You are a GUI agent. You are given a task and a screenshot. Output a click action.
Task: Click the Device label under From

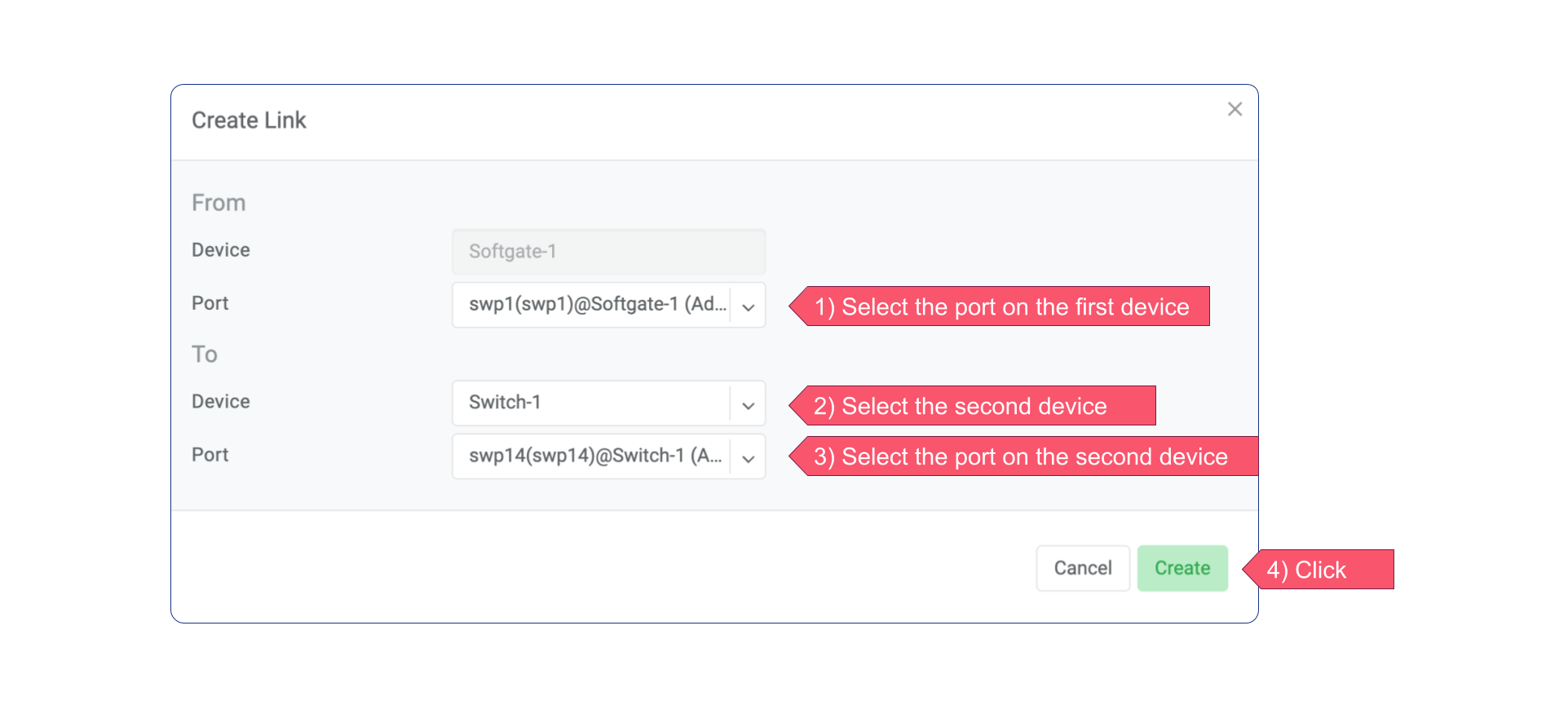(x=221, y=250)
